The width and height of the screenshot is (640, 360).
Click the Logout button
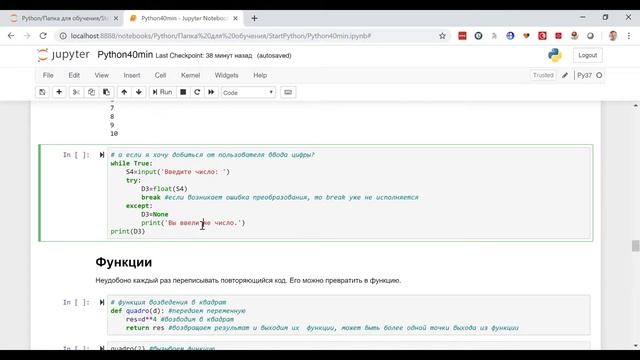(588, 55)
